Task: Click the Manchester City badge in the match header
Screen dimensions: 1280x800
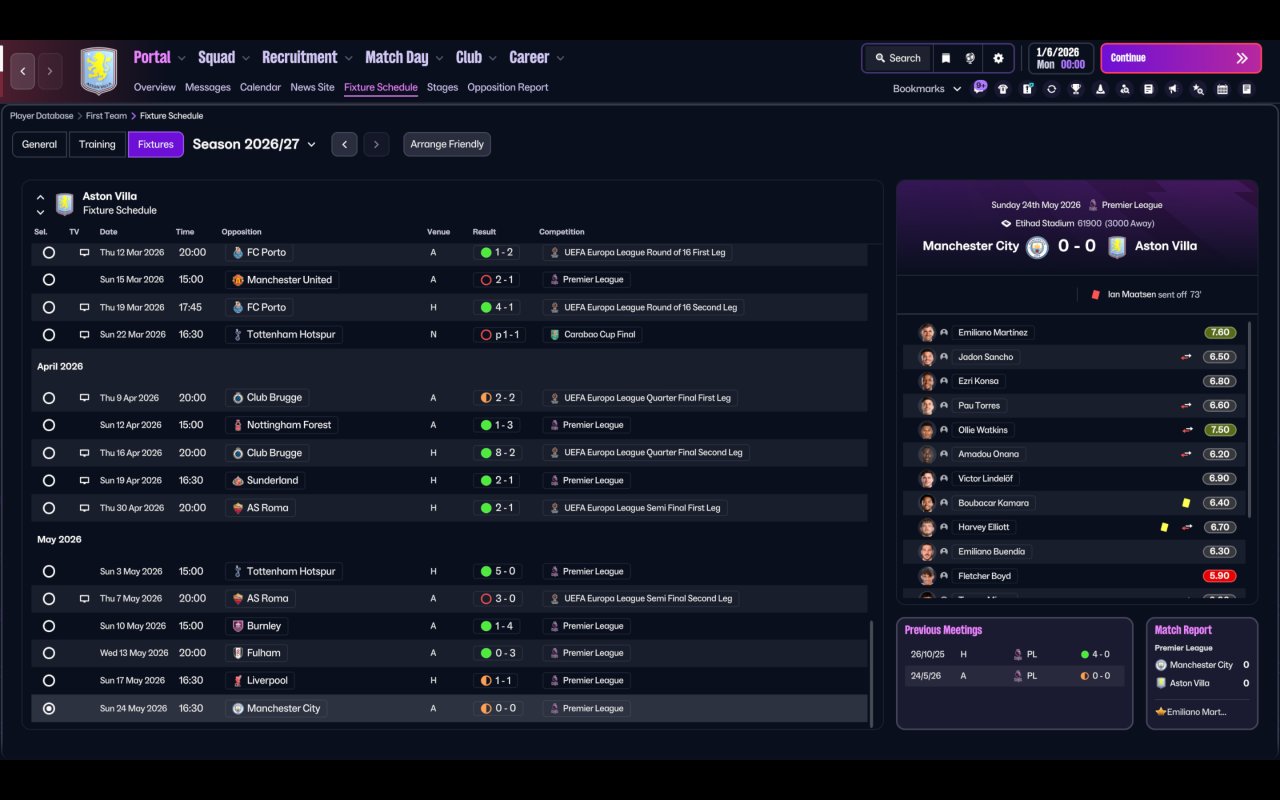Action: click(1038, 247)
